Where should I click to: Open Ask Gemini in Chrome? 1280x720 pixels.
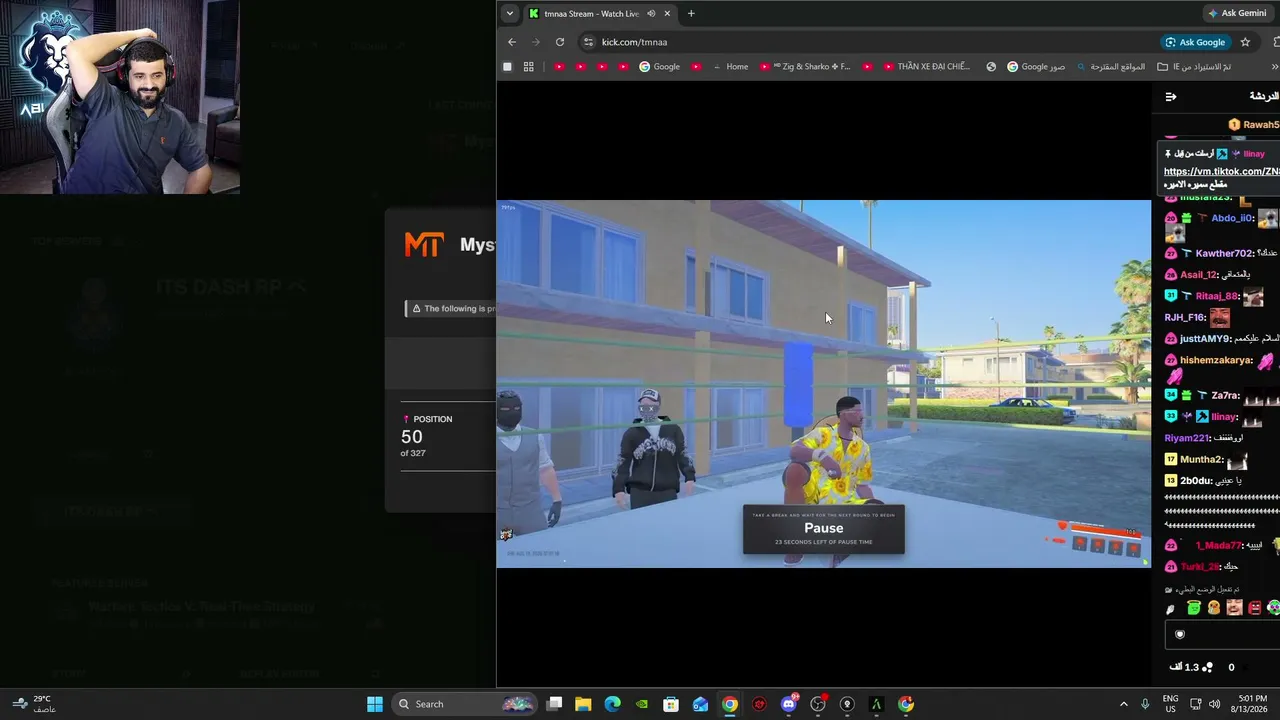coord(1238,13)
